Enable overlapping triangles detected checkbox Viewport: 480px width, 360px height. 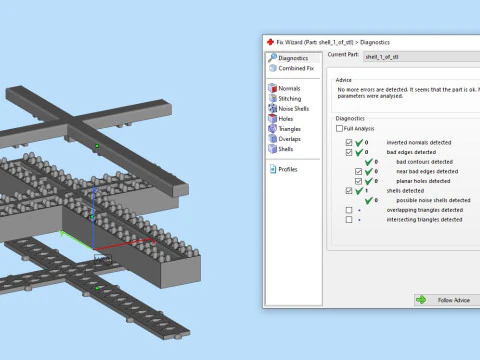[x=349, y=210]
